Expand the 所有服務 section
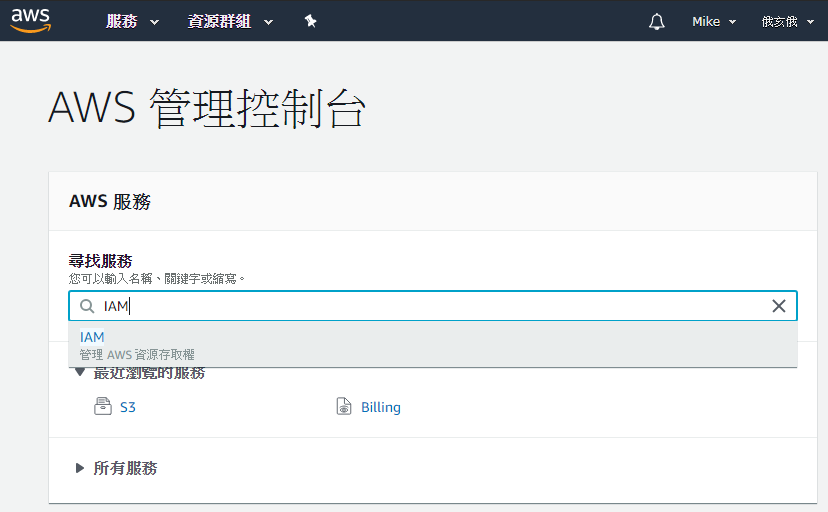The width and height of the screenshot is (828, 512). pyautogui.click(x=117, y=468)
